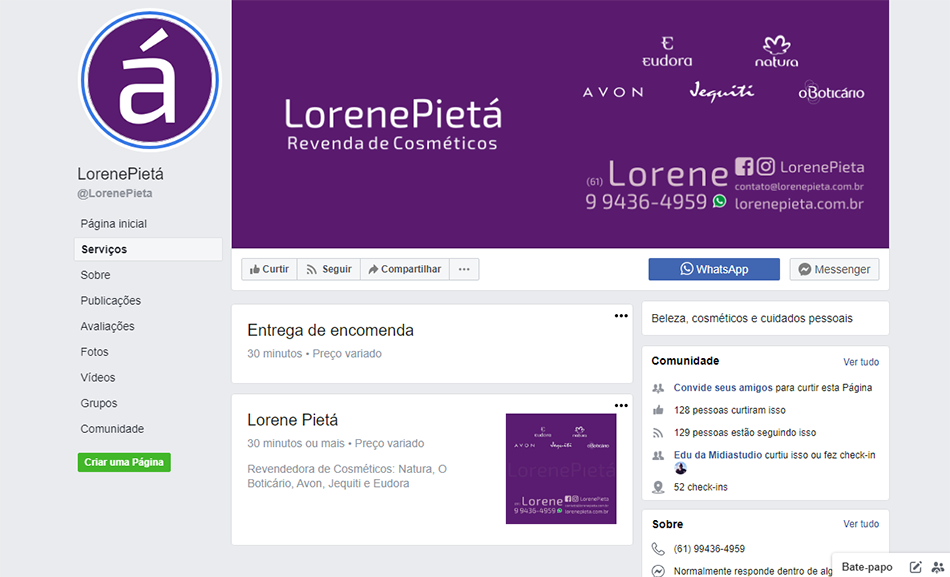
Task: Open new message icon in chat bar
Action: tap(915, 567)
